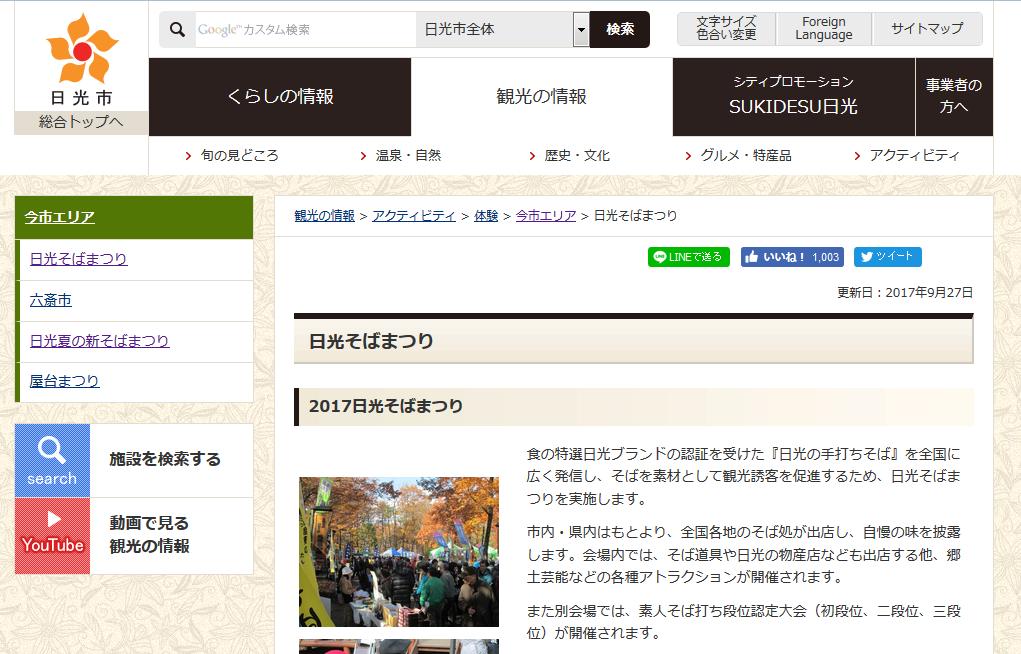The width and height of the screenshot is (1021, 654).
Task: Click 今市エリア sidebar heading link
Action: click(x=60, y=217)
